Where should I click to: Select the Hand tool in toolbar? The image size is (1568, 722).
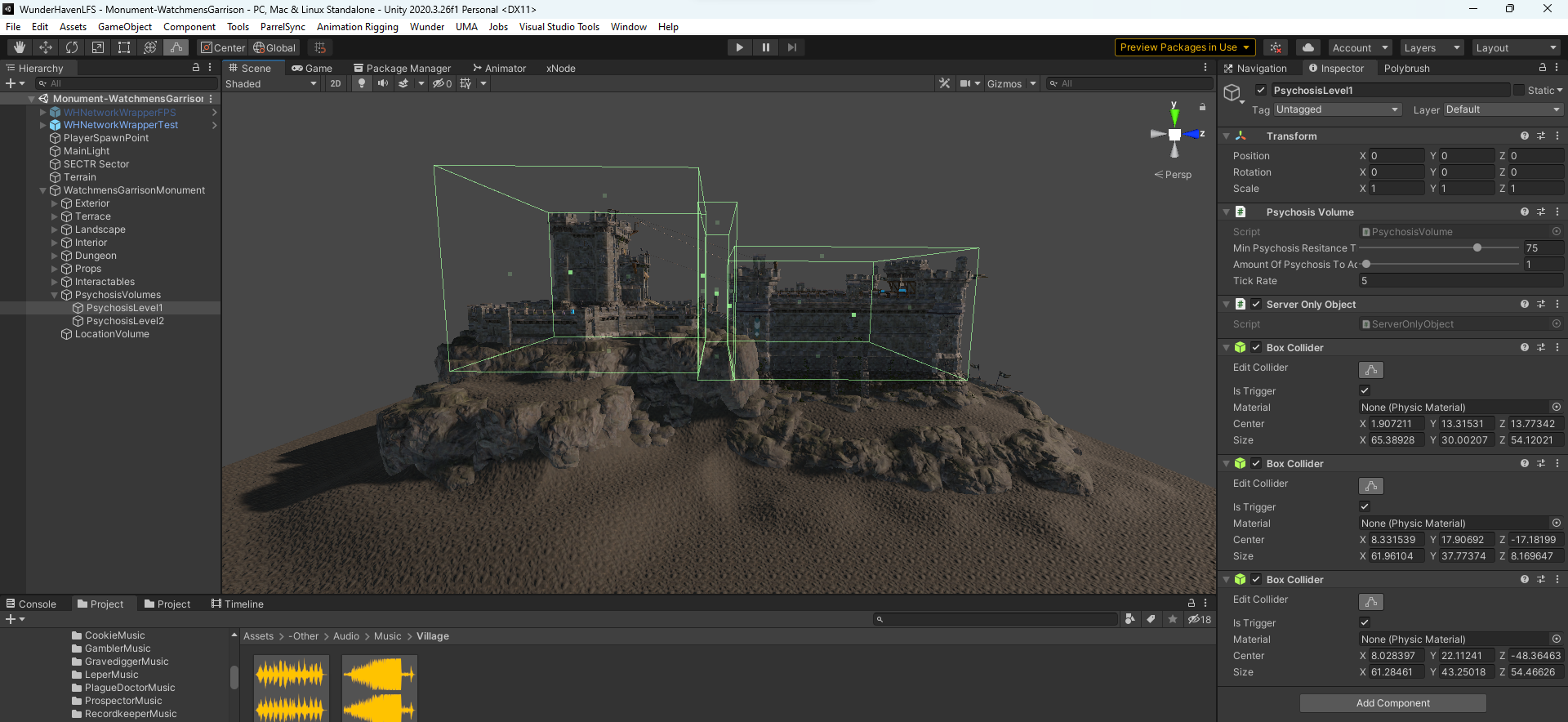pyautogui.click(x=20, y=47)
